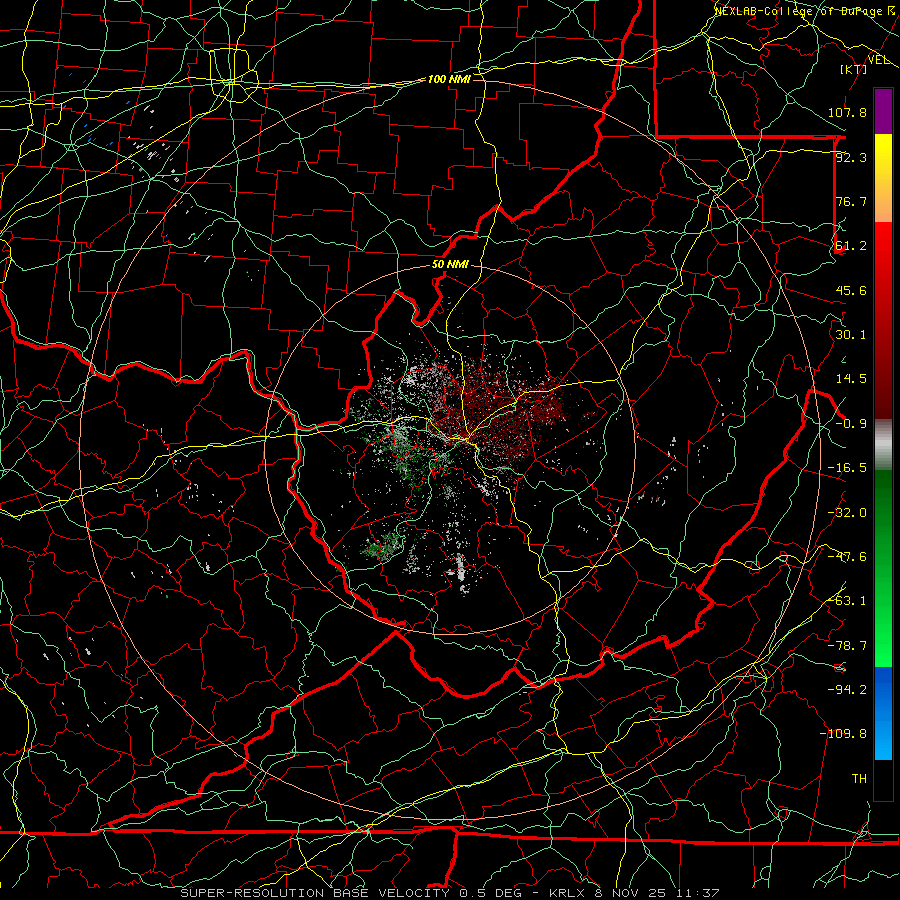
Task: Select the Super-Resolution Base Velocity caption text
Action: (x=449, y=893)
